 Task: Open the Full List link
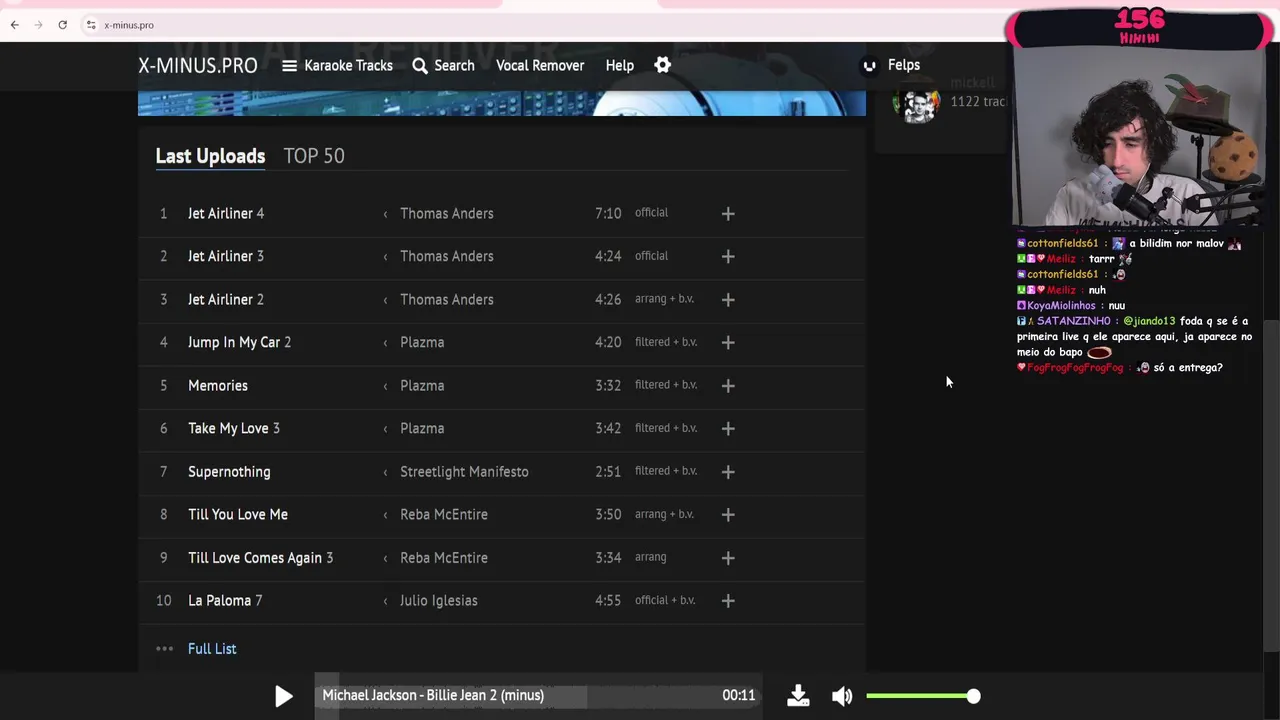point(212,649)
